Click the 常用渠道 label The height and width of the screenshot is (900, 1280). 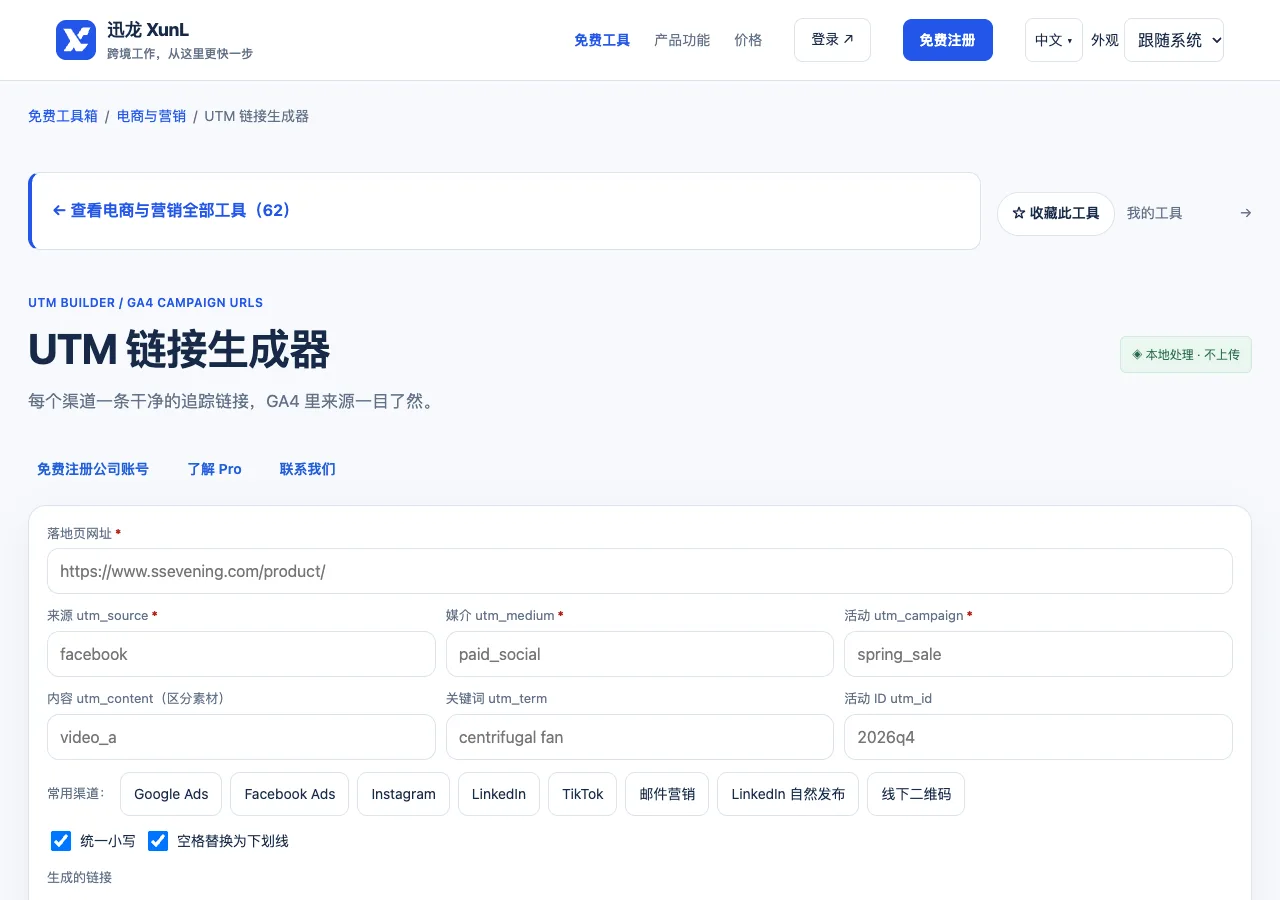click(76, 793)
